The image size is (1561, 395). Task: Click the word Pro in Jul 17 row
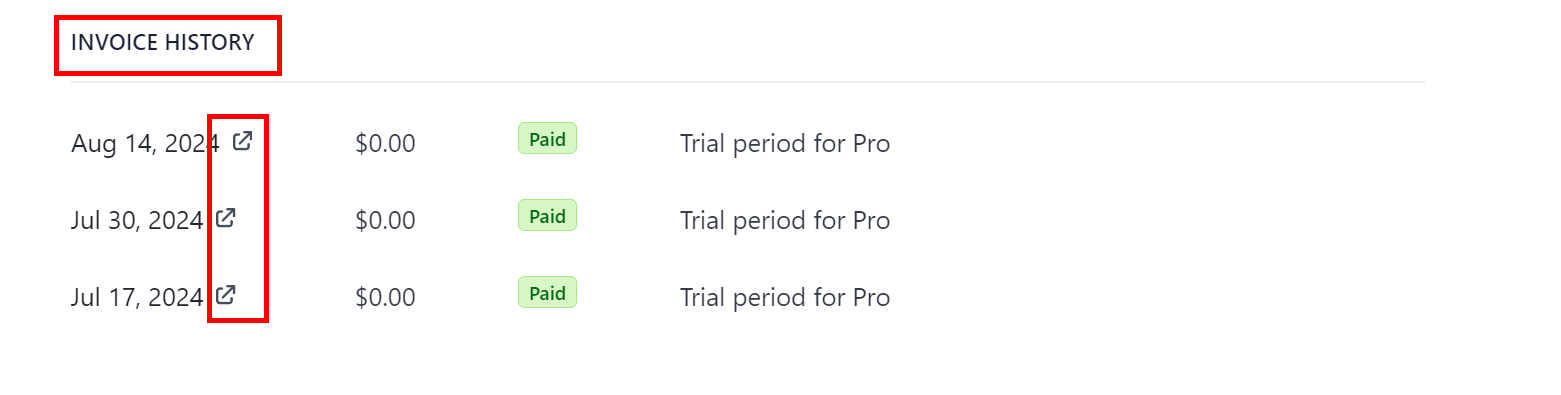(871, 297)
